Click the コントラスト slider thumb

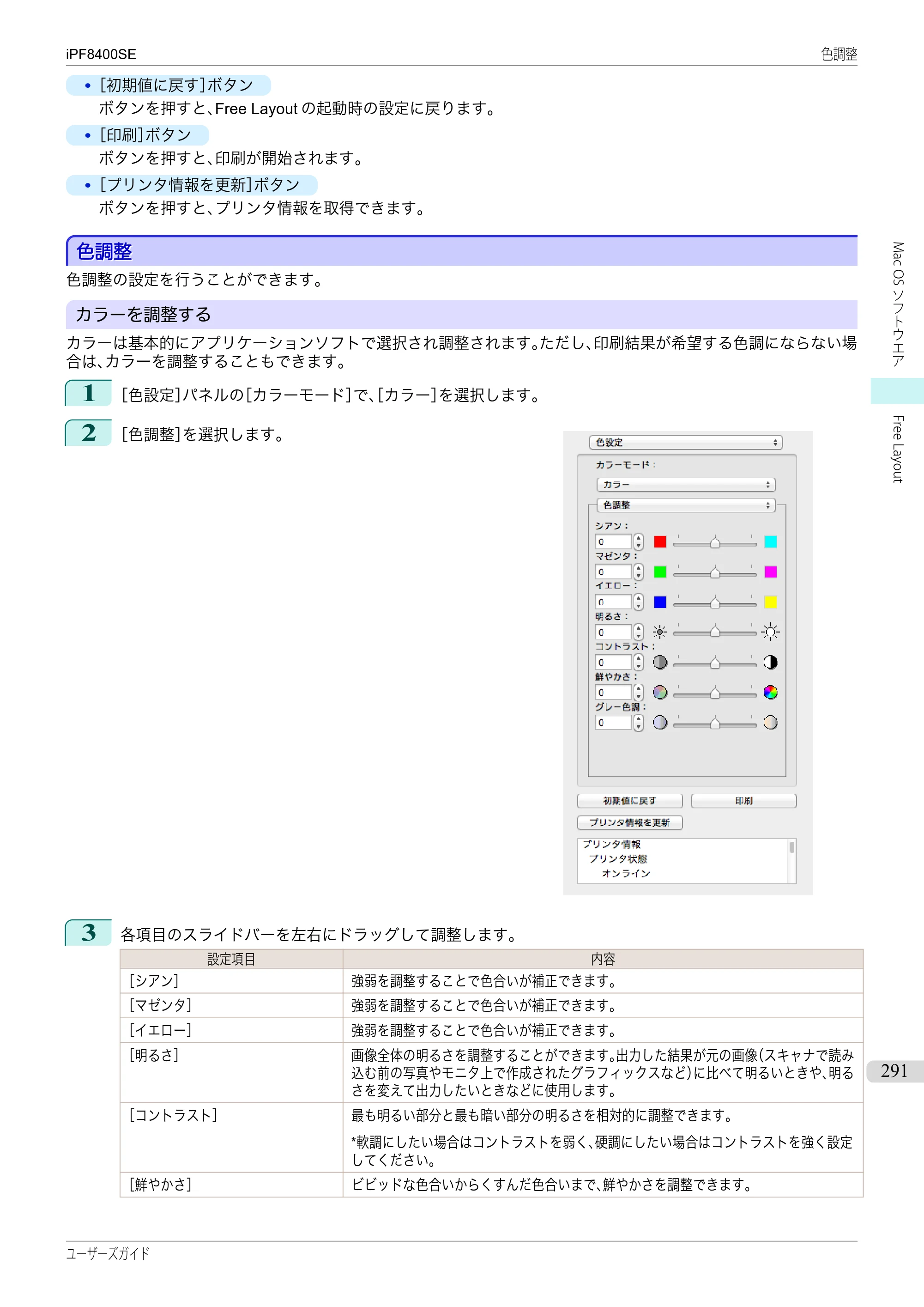click(715, 663)
